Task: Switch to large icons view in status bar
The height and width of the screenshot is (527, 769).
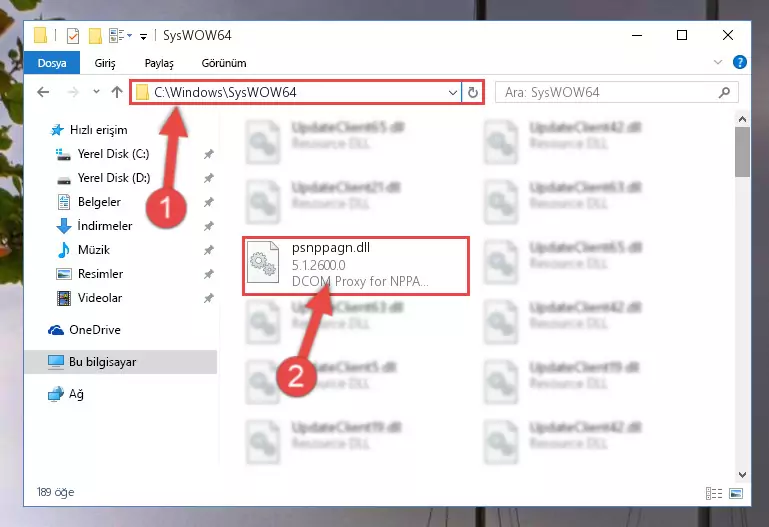Action: [x=736, y=493]
